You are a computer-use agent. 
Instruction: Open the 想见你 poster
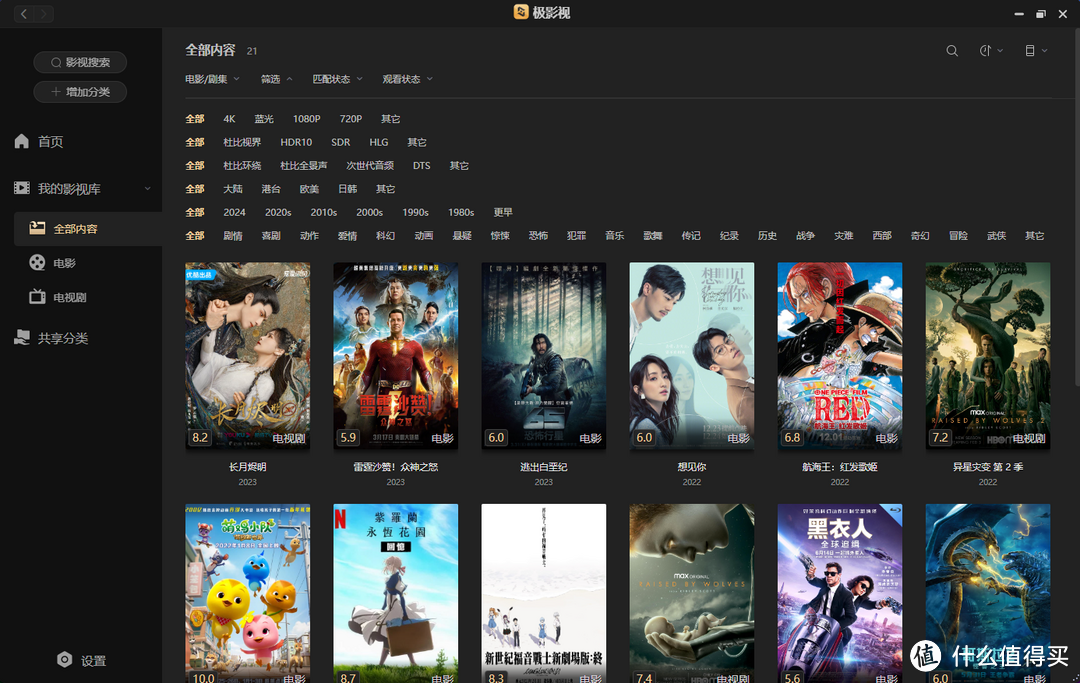(692, 356)
